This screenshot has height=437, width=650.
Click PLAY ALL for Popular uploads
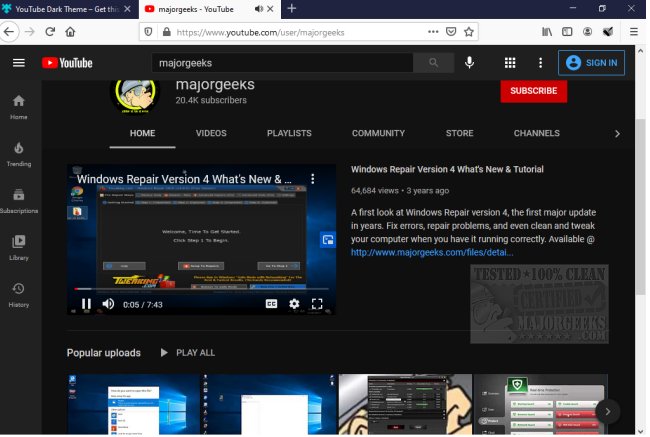(x=188, y=353)
